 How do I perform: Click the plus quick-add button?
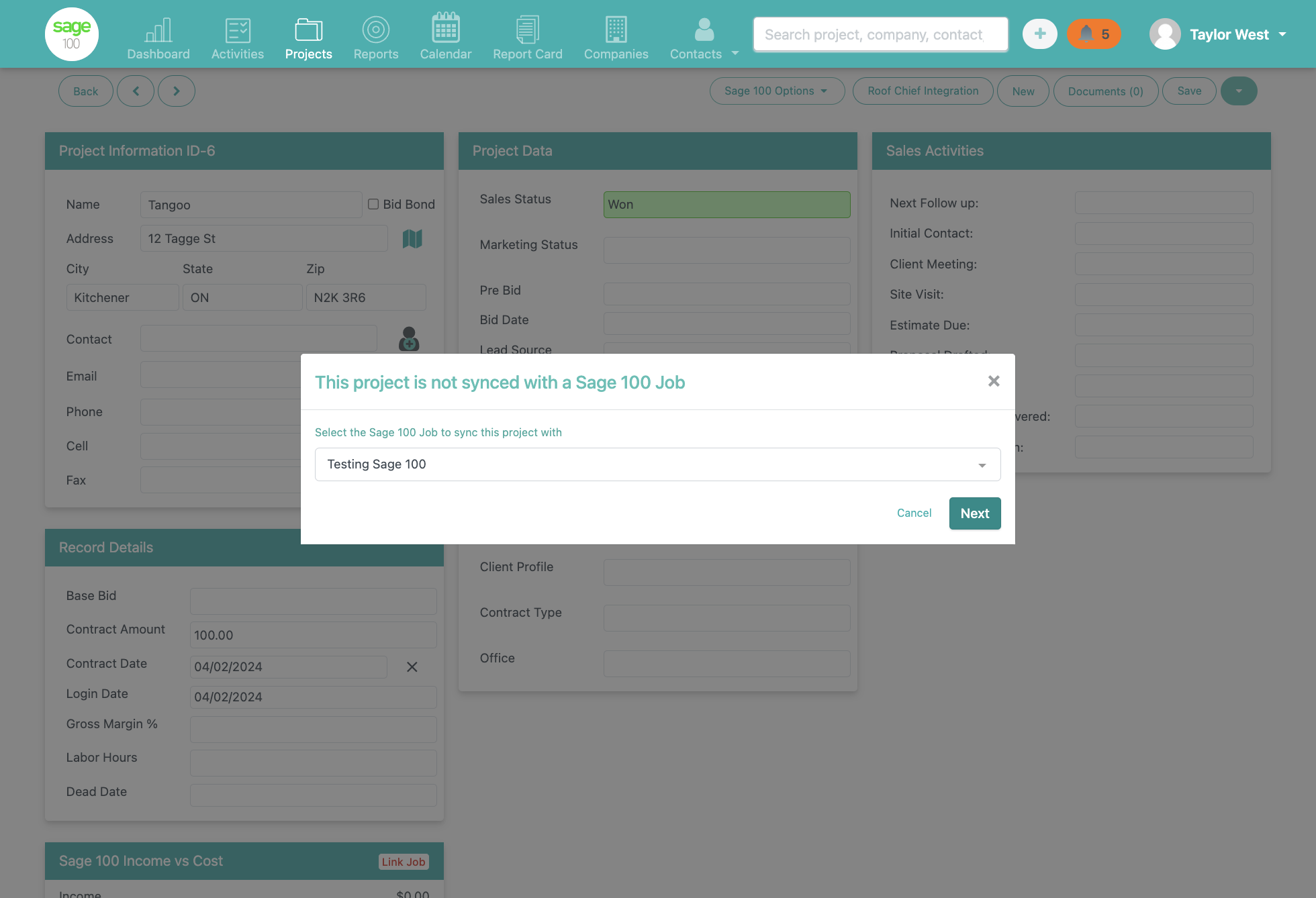(x=1040, y=34)
